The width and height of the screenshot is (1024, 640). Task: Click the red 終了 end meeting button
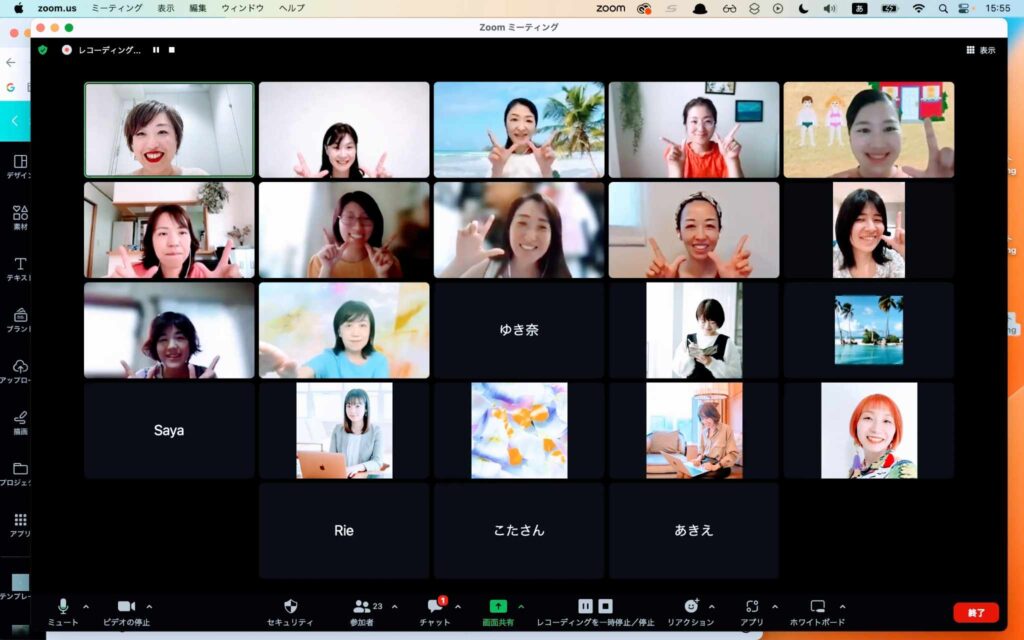(975, 612)
